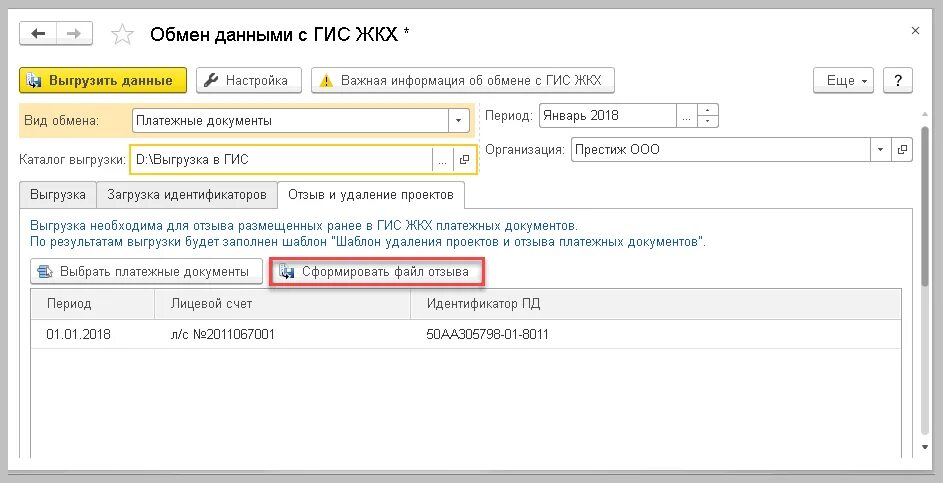Viewport: 943px width, 483px height.
Task: Open the Организация record icon
Action: pos(902,150)
